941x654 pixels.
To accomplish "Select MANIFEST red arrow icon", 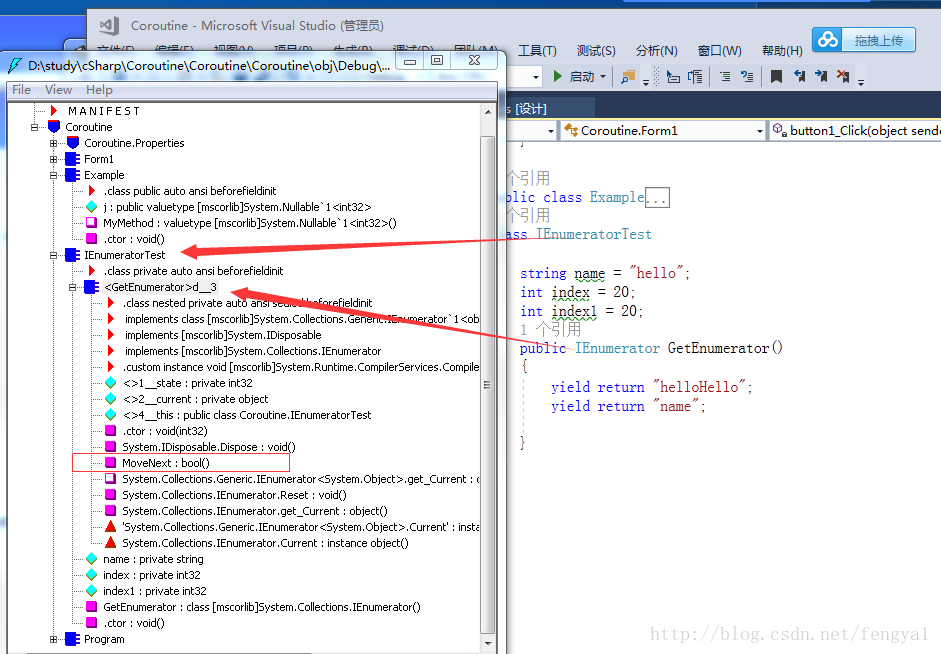I will point(54,110).
